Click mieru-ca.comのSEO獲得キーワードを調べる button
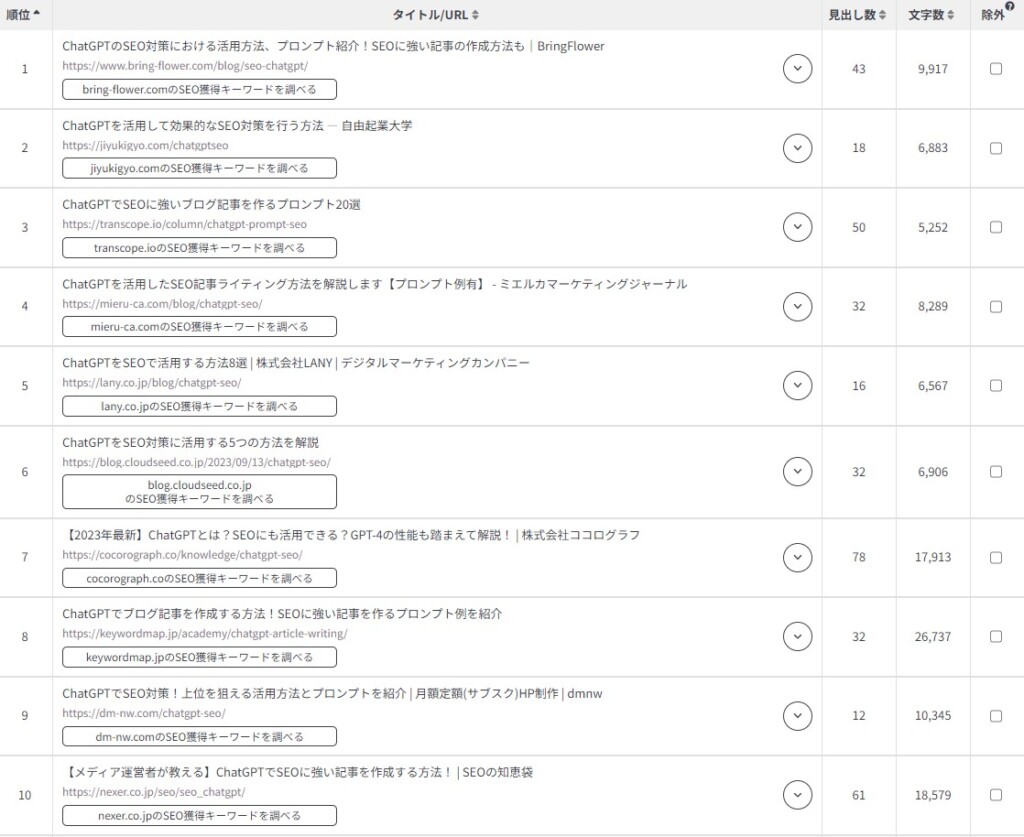 [x=199, y=326]
